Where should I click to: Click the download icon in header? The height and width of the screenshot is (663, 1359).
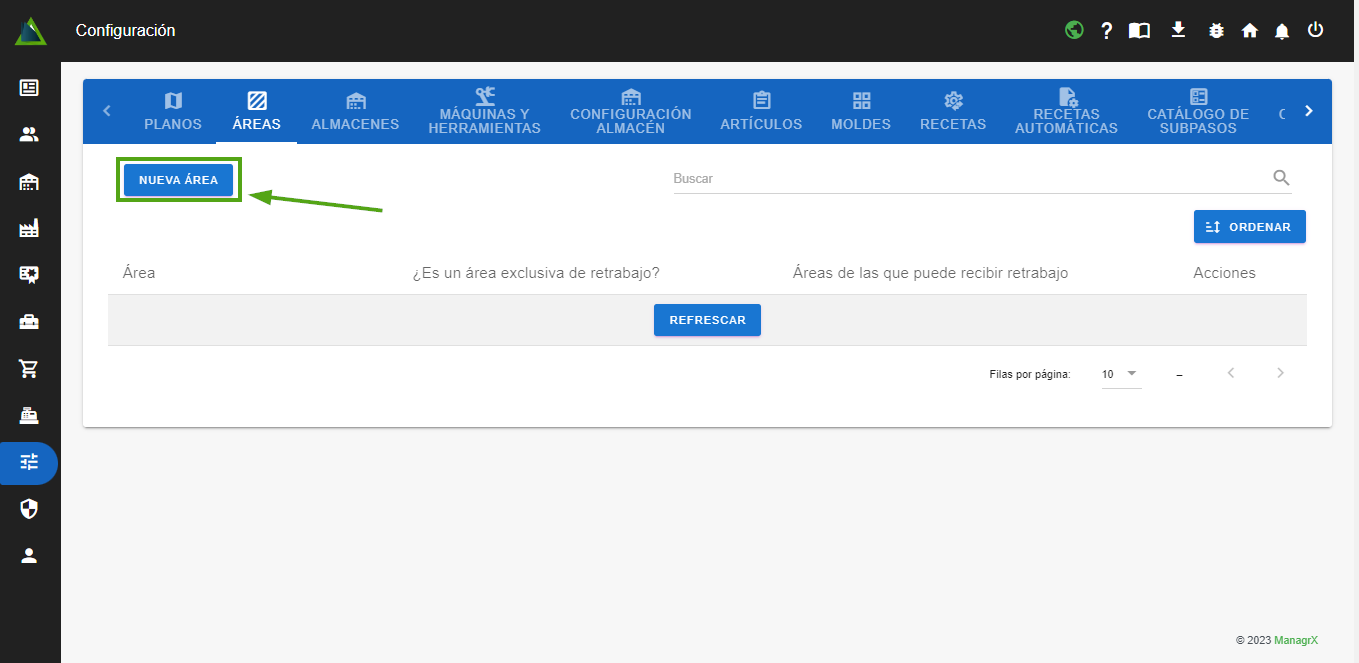coord(1178,30)
